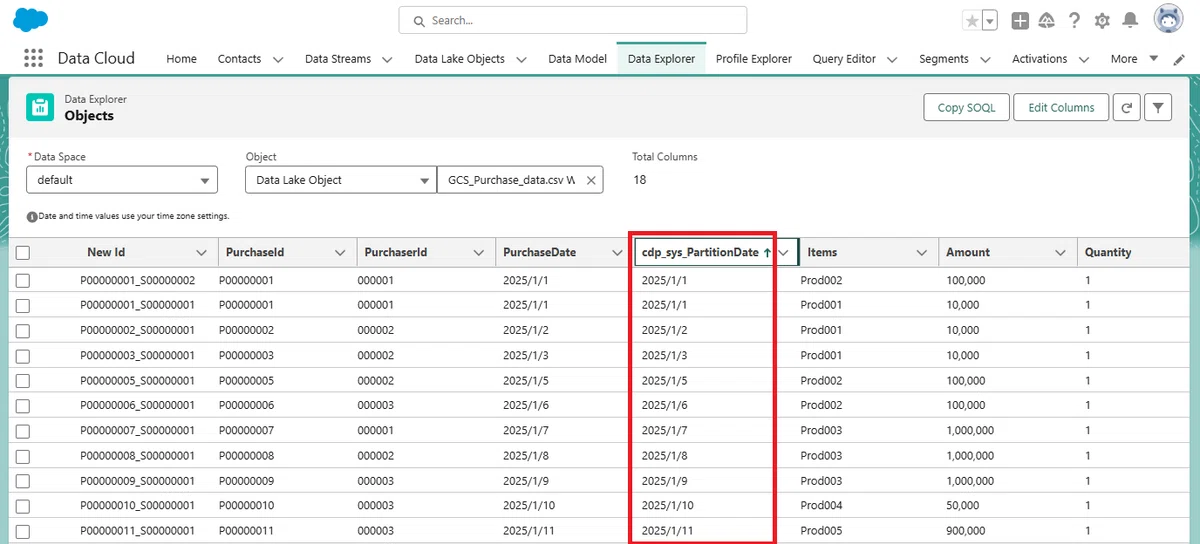
Task: Open the Items column menu chevron
Action: (921, 253)
